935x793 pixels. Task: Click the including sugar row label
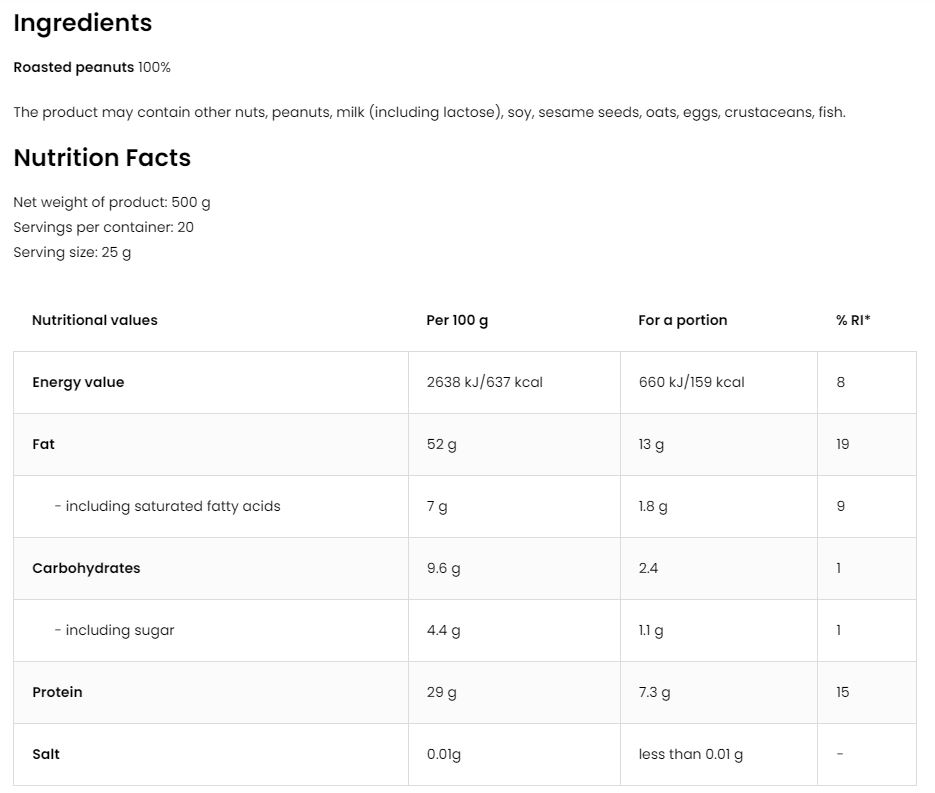coord(114,630)
